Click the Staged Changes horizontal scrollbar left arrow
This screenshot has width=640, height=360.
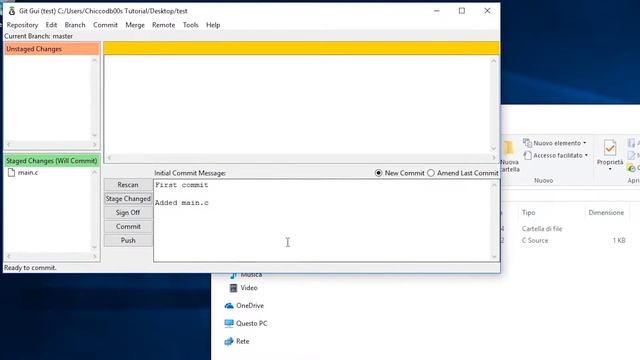[x=8, y=256]
